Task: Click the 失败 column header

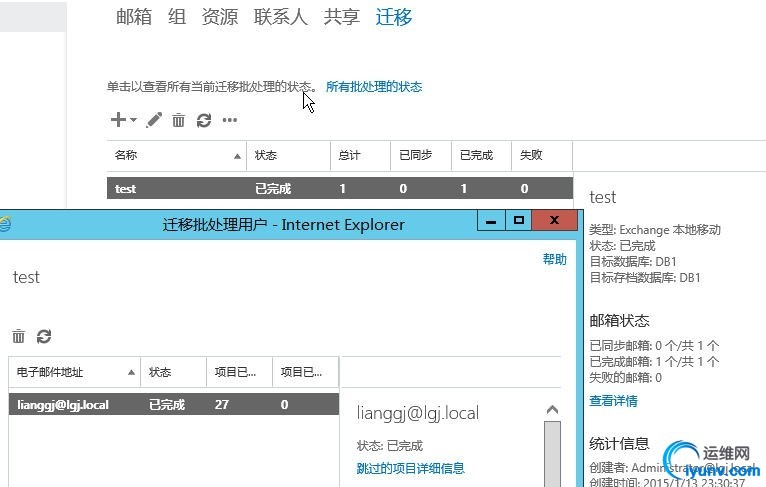Action: click(x=542, y=155)
